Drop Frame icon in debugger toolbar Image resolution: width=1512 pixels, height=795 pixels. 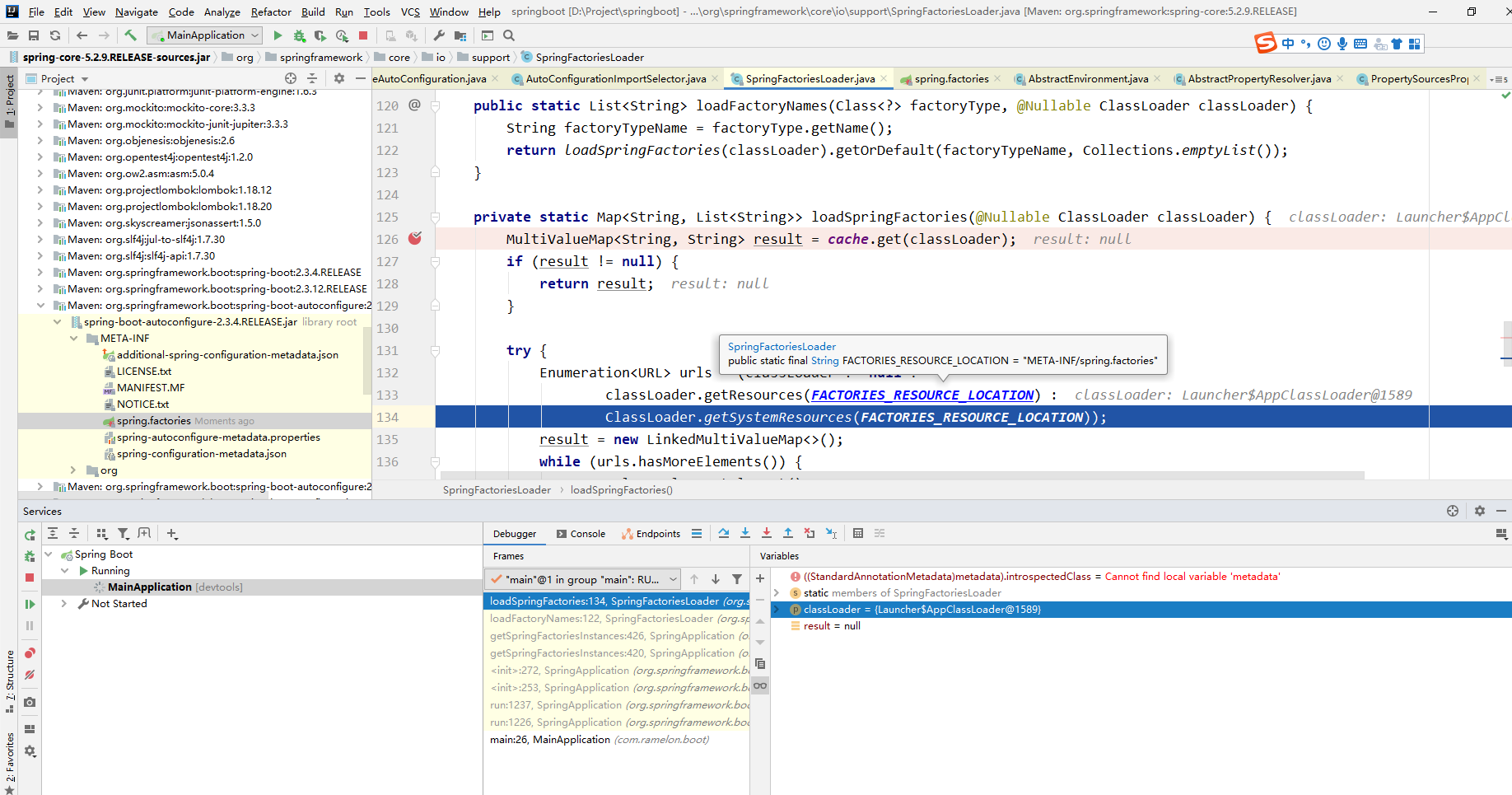810,533
